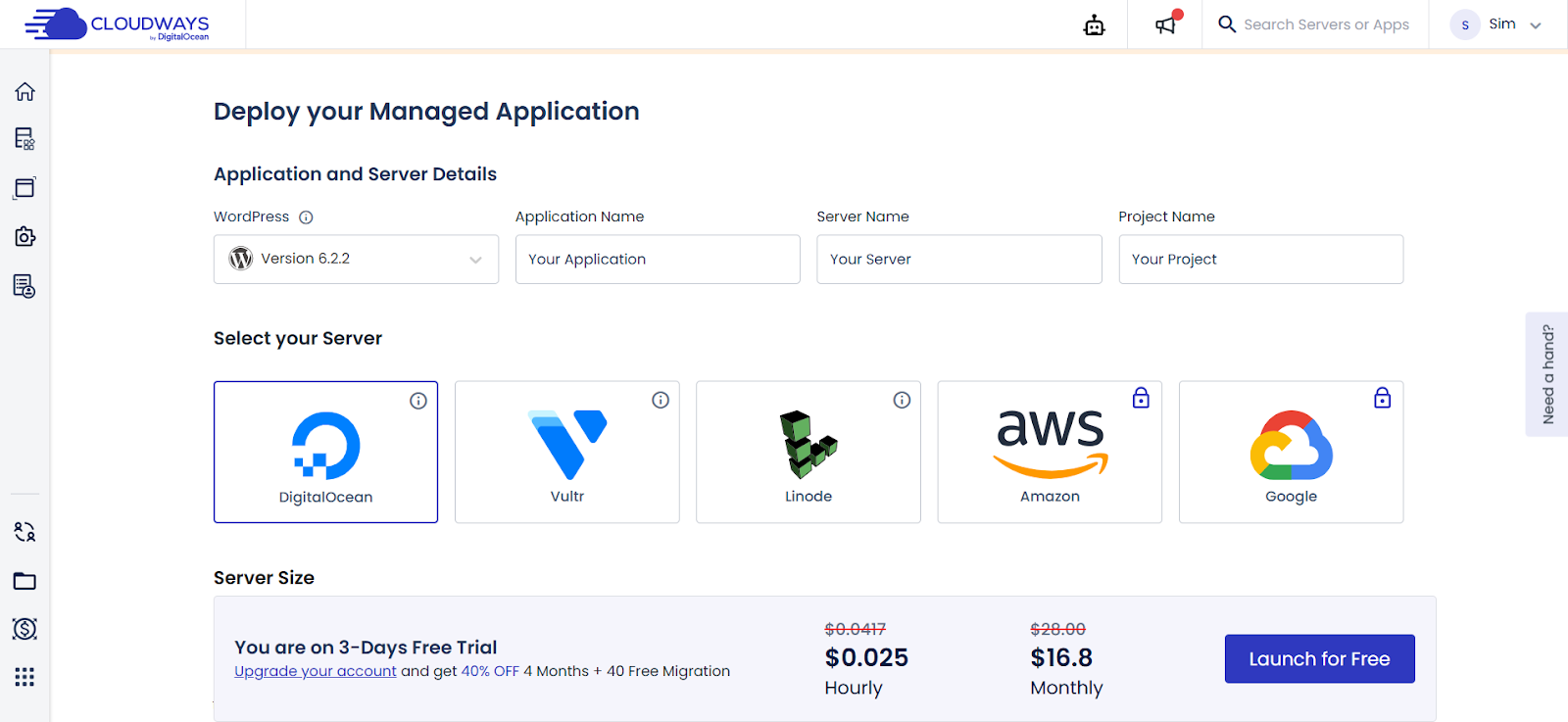This screenshot has height=722, width=1568.
Task: Click the lock icon on the Amazon card
Action: [1141, 398]
